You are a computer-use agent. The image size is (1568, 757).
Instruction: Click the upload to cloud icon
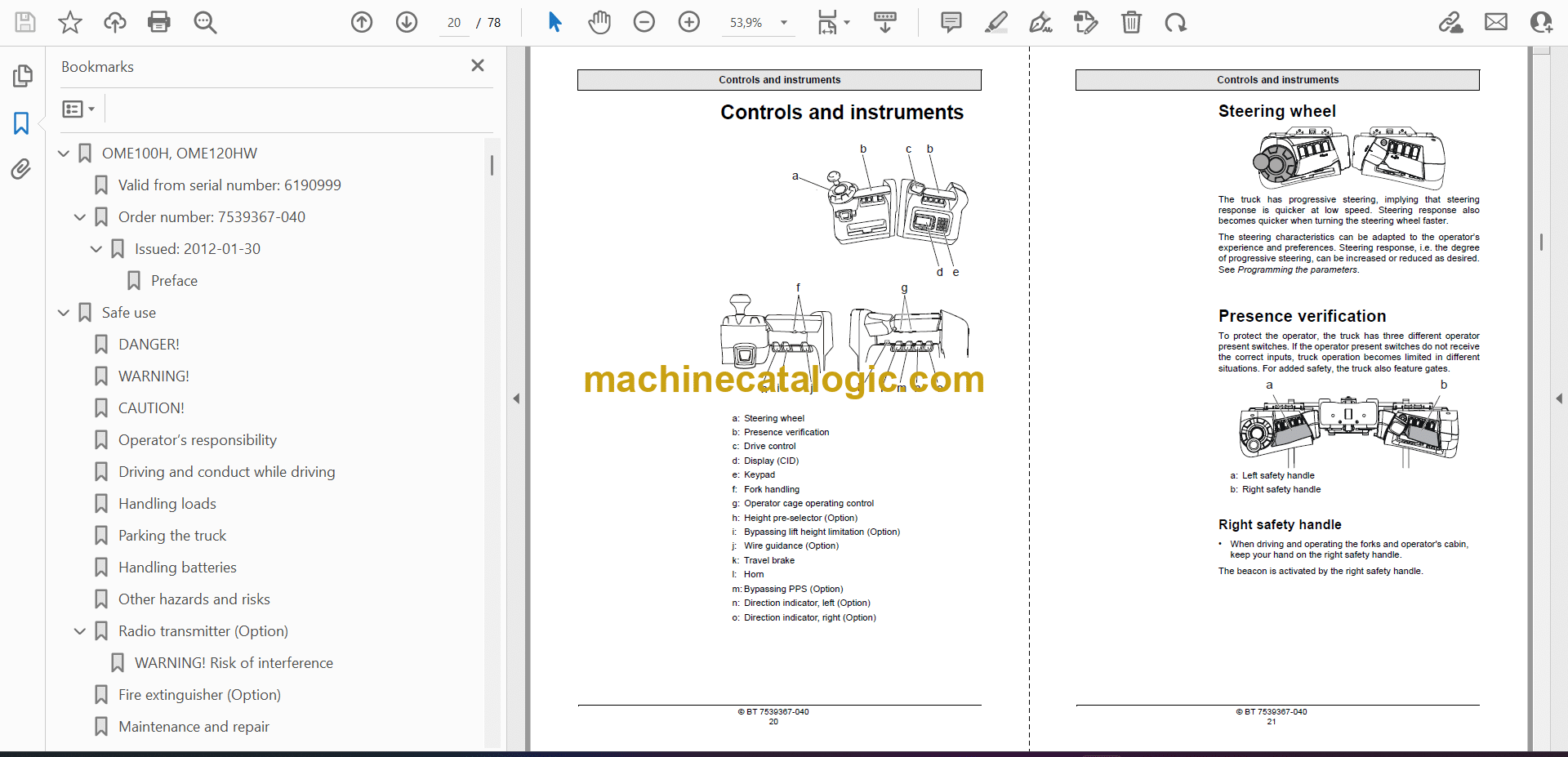(x=115, y=22)
